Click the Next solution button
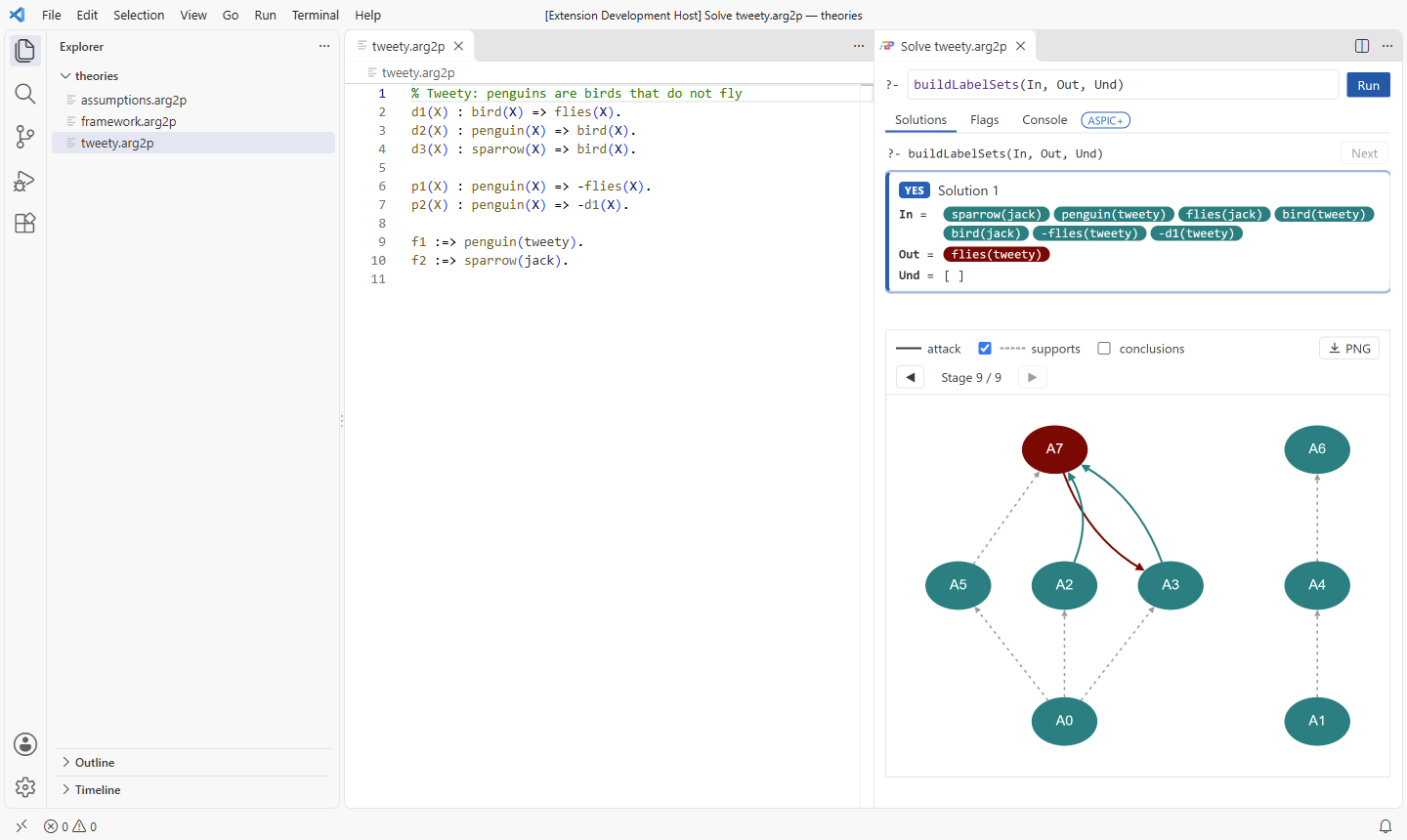Image resolution: width=1407 pixels, height=840 pixels. click(x=1365, y=153)
